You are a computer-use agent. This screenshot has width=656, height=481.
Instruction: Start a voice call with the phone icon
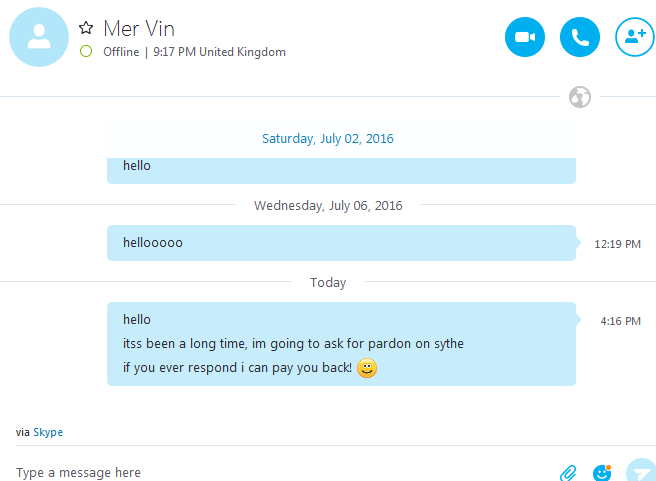coord(579,38)
